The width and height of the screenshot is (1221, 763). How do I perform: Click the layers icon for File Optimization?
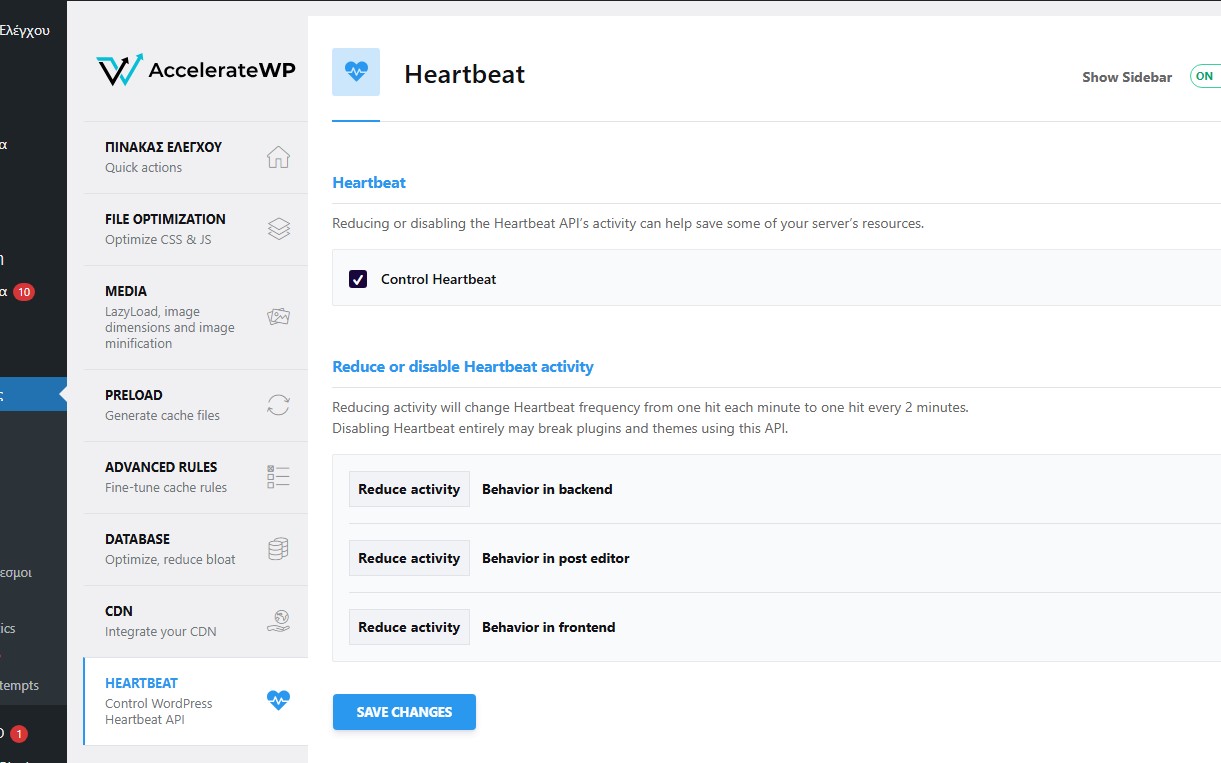click(x=278, y=229)
